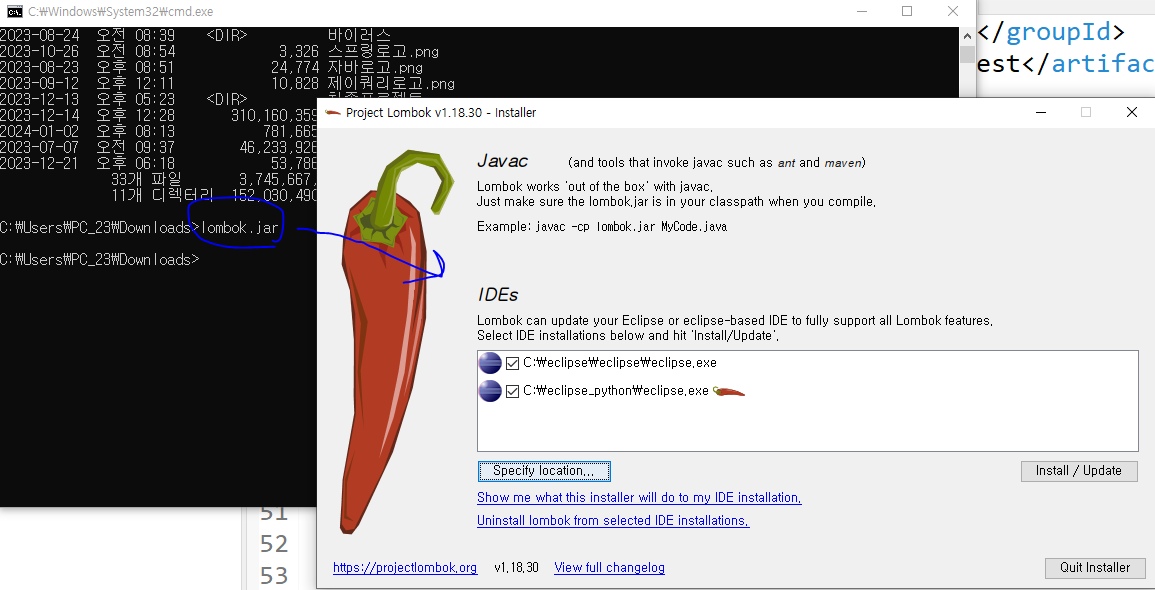The height and width of the screenshot is (590, 1155).
Task: Click the 'Javac' heading in the installer
Action: (502, 161)
